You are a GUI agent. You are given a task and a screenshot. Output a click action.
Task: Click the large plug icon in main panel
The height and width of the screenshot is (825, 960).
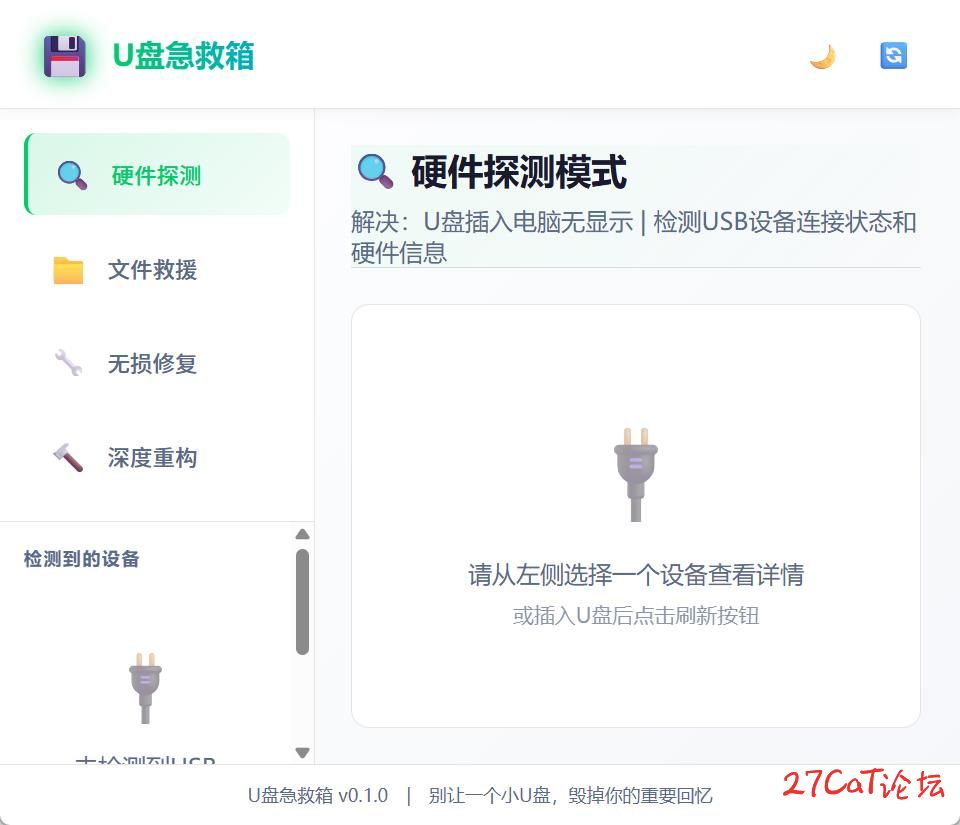tap(636, 473)
